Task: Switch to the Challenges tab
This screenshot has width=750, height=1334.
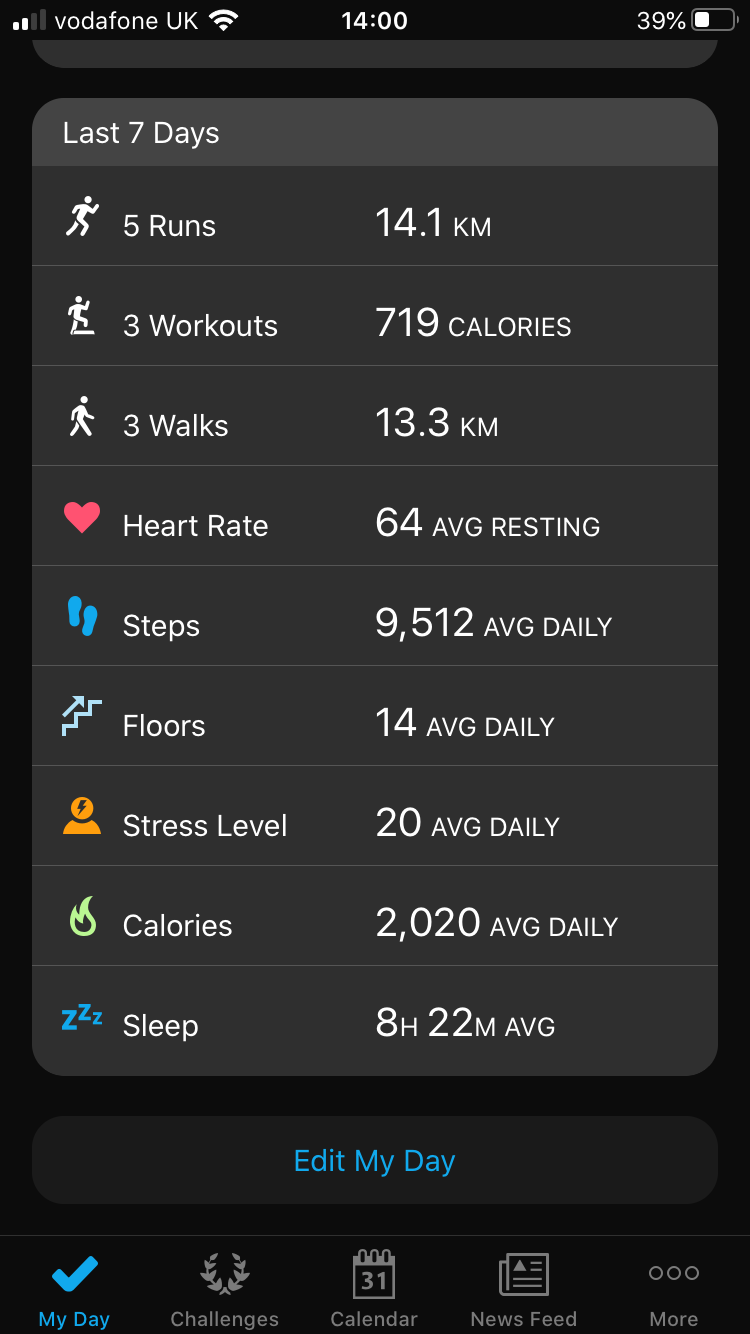Action: pos(224,1288)
